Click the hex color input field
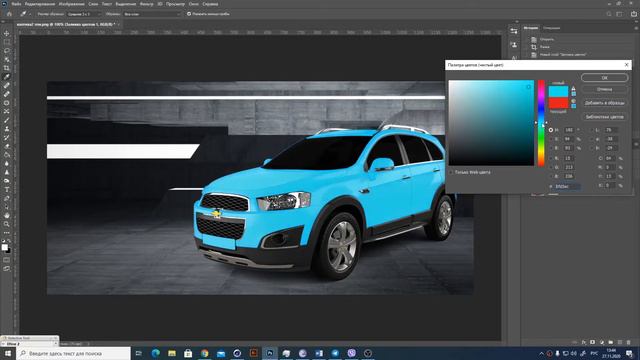 point(567,187)
